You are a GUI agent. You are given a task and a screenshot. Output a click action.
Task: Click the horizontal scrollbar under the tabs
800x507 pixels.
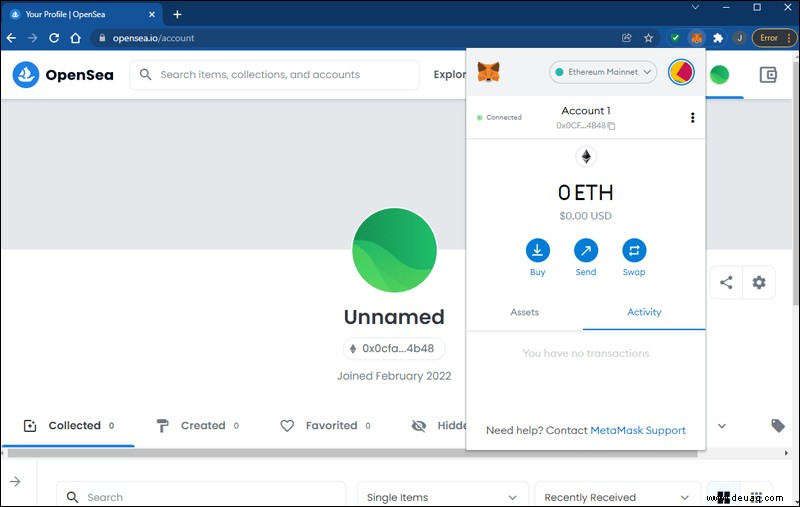click(352, 453)
